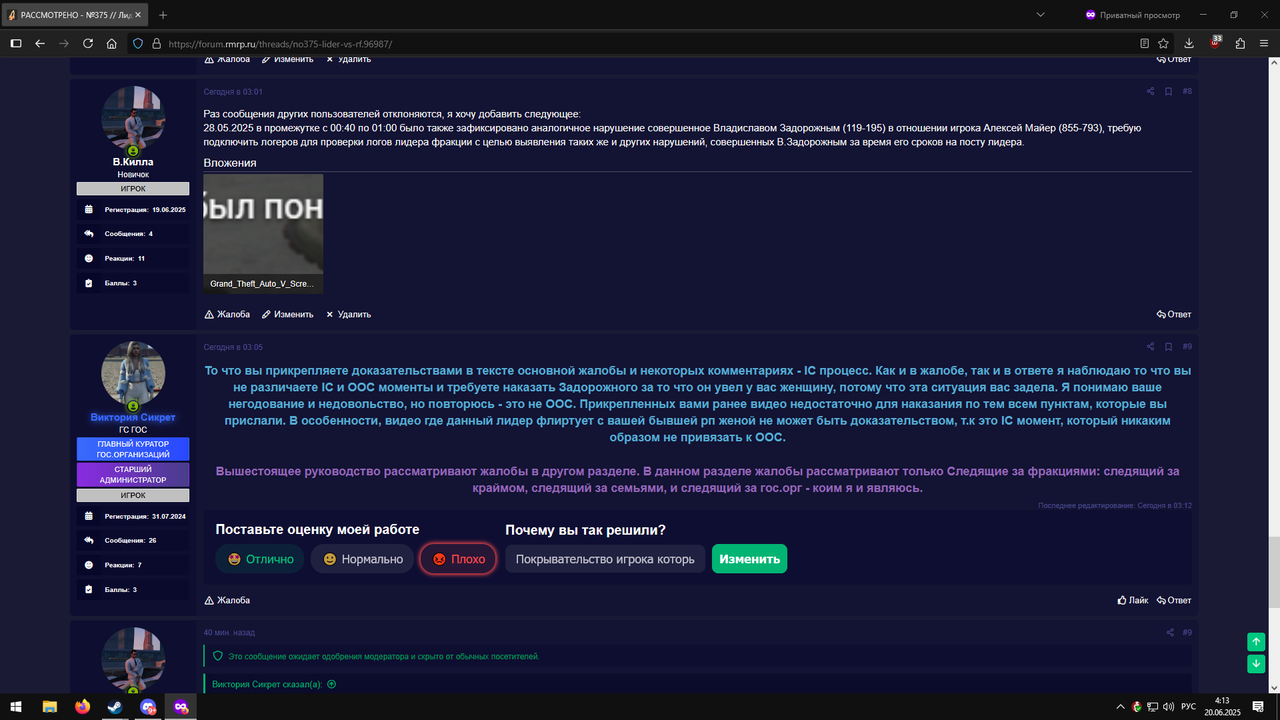Image resolution: width=1280 pixels, height=720 pixels.
Task: Open the privacy extension showing badge 33
Action: (x=1214, y=43)
